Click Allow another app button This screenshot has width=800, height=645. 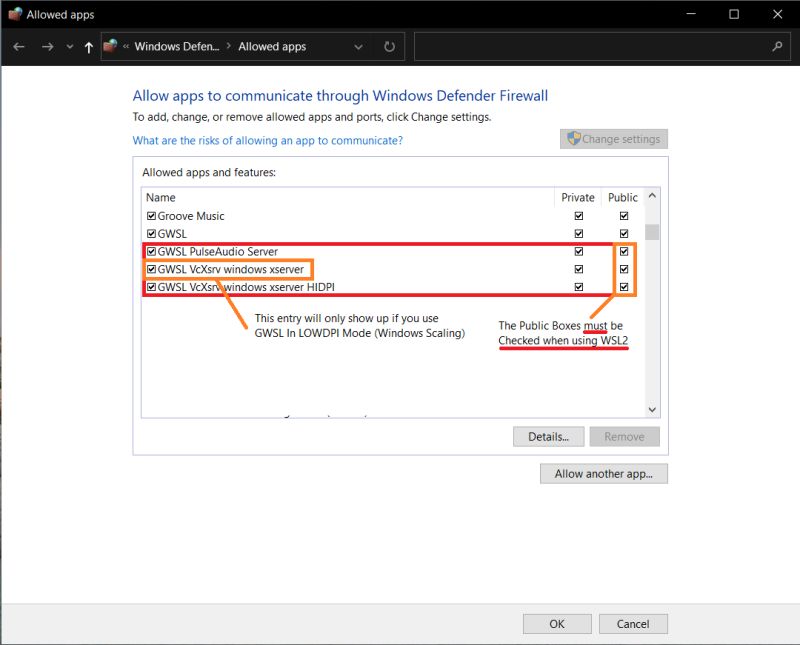coord(604,474)
